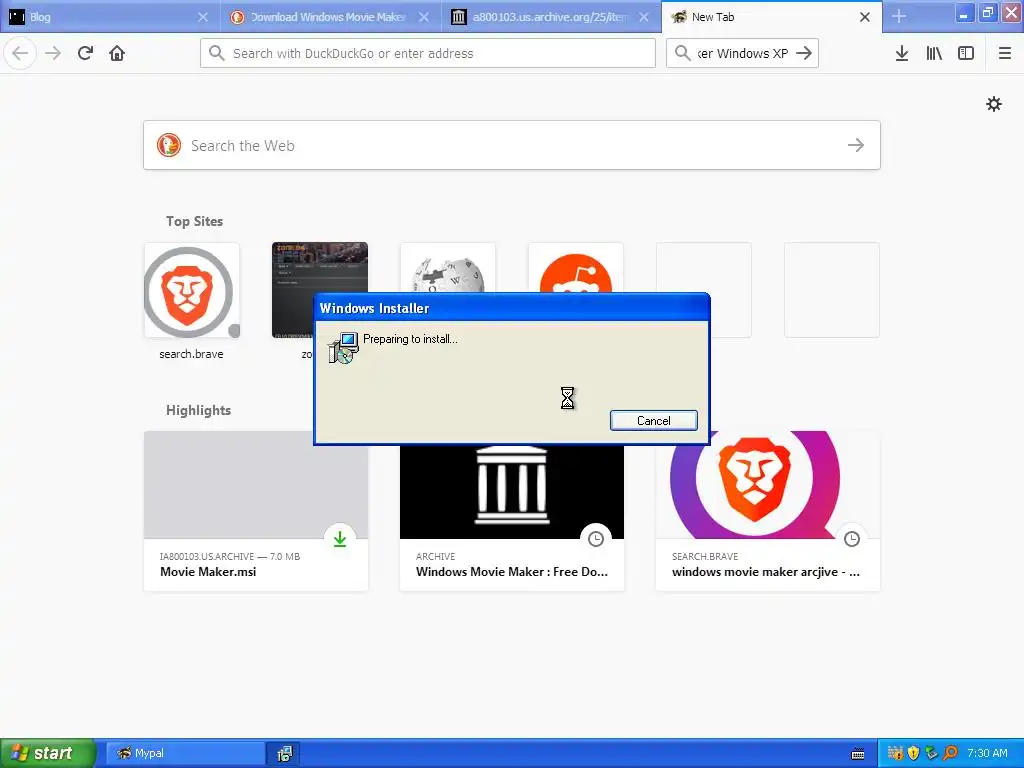The width and height of the screenshot is (1024, 768).
Task: Run search bar query with arrow
Action: [804, 53]
